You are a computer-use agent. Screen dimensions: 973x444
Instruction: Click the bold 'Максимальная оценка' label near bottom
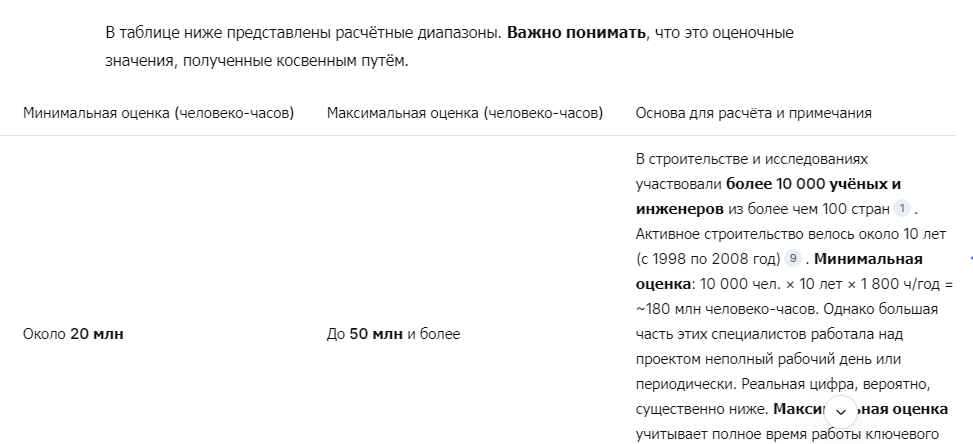click(x=861, y=409)
